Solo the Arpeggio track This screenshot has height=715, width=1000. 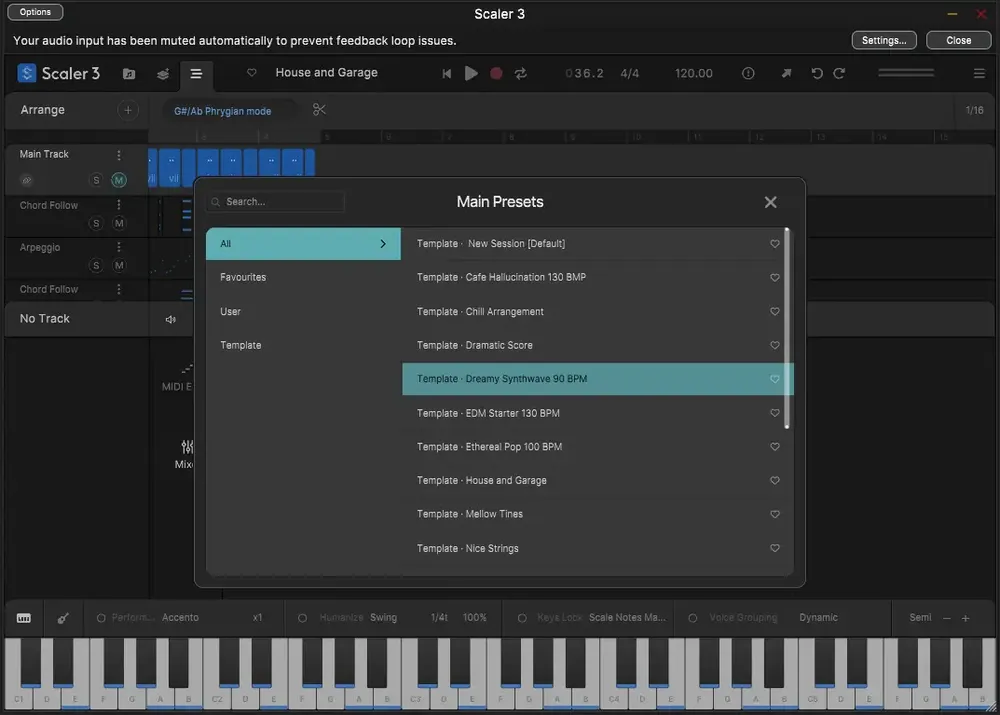(x=96, y=265)
